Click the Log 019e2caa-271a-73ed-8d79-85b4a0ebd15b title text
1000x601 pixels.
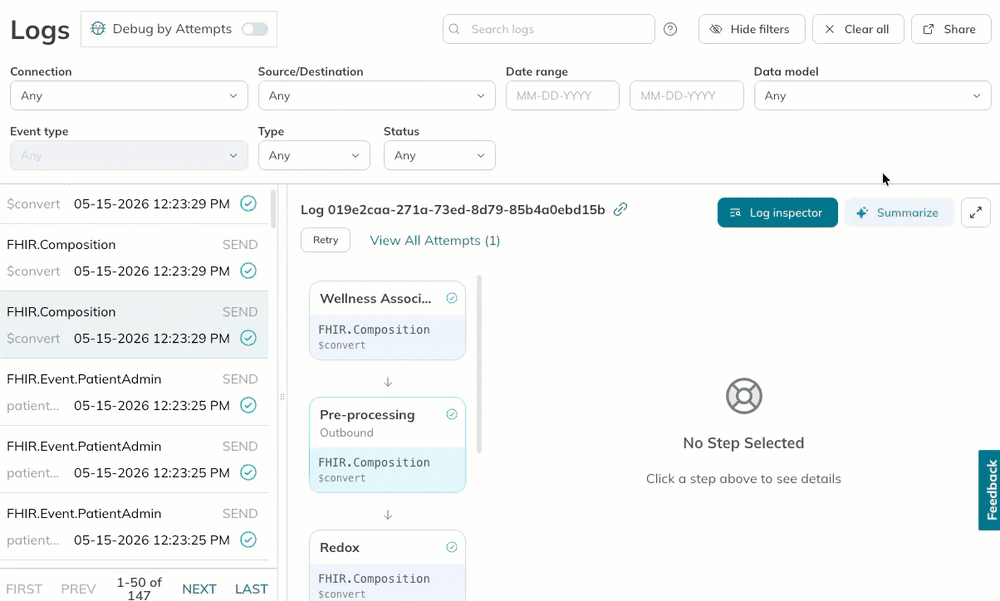click(453, 209)
